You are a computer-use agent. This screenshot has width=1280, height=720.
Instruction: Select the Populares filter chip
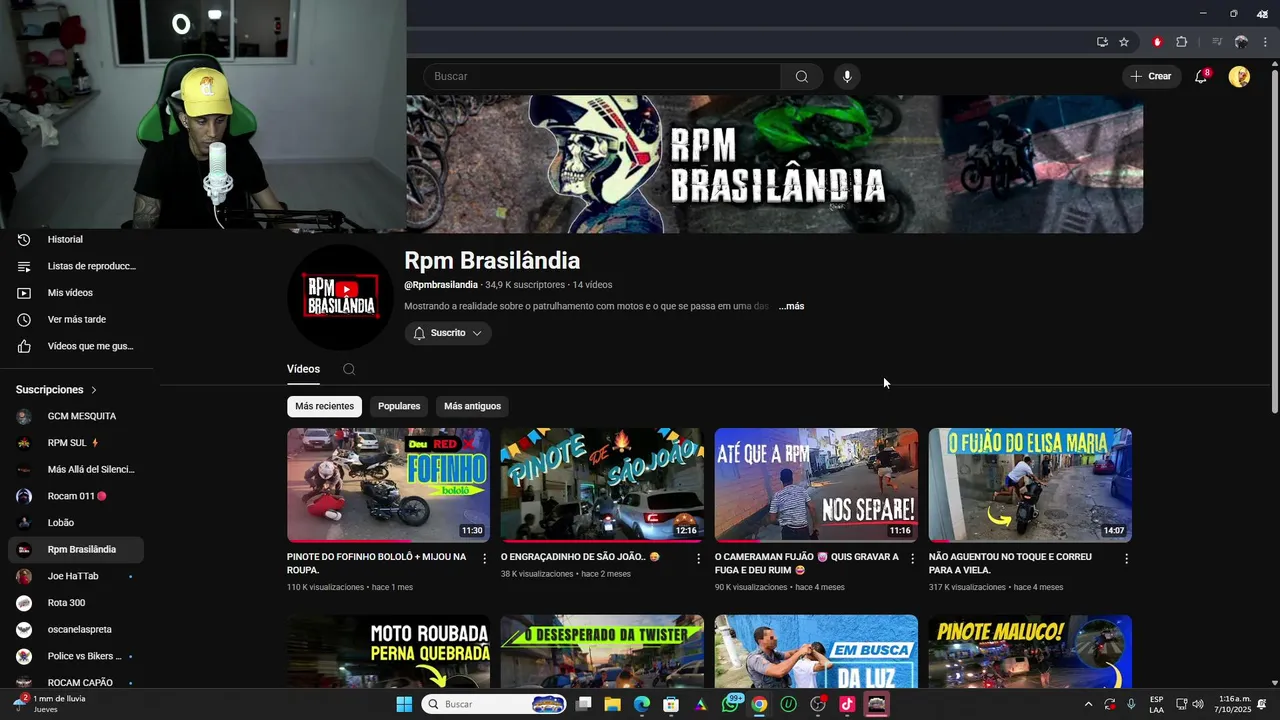(399, 406)
